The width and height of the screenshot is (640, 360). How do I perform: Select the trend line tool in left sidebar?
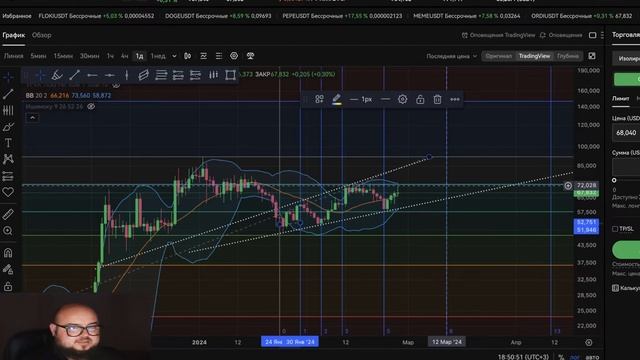click(8, 94)
